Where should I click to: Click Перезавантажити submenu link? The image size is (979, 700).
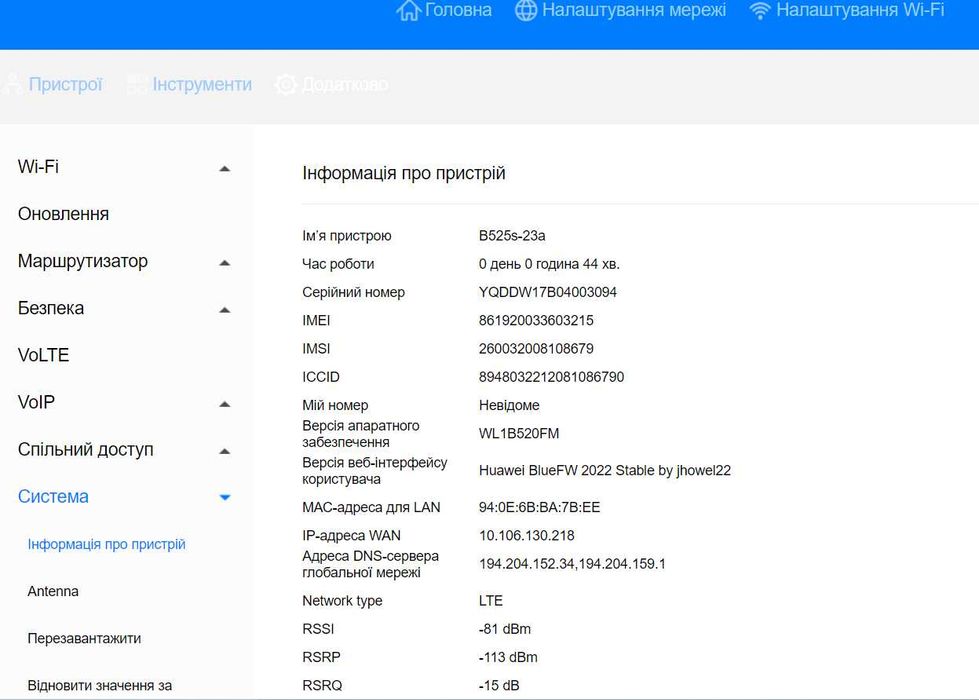coord(84,638)
